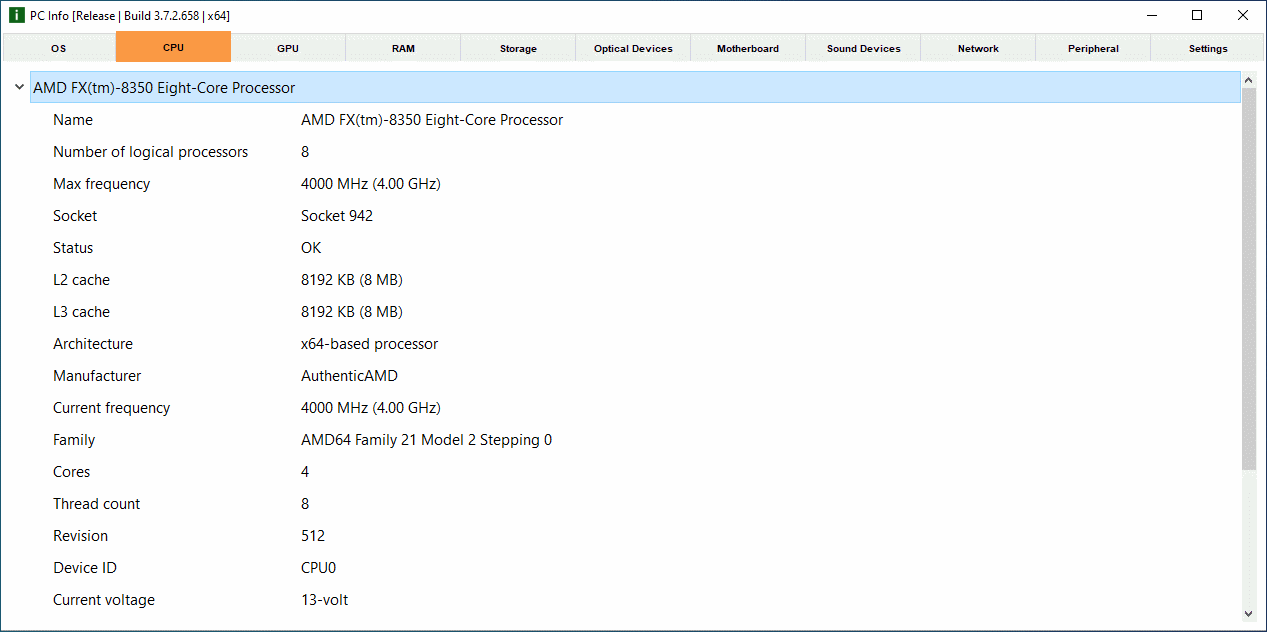Click 'AMD64 Family 21 Model 2 Stepping 0'
This screenshot has height=632, width=1267.
click(x=426, y=440)
